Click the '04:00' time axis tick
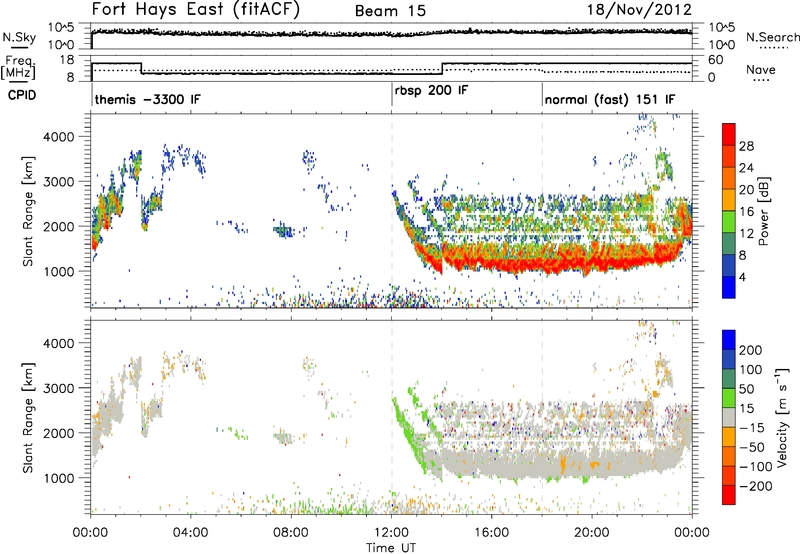 click(x=190, y=533)
